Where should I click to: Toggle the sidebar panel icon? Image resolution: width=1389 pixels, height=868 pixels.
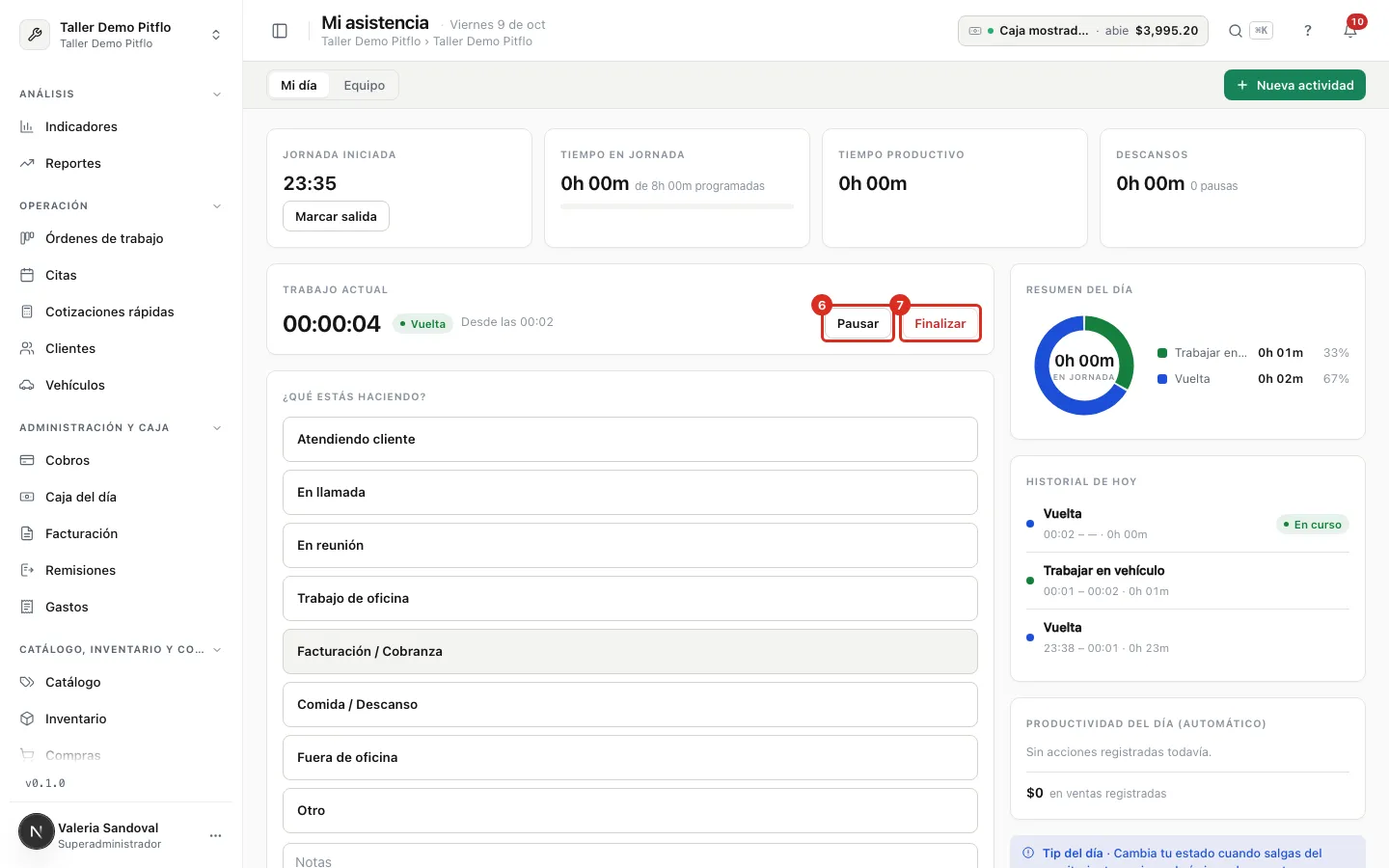280,31
